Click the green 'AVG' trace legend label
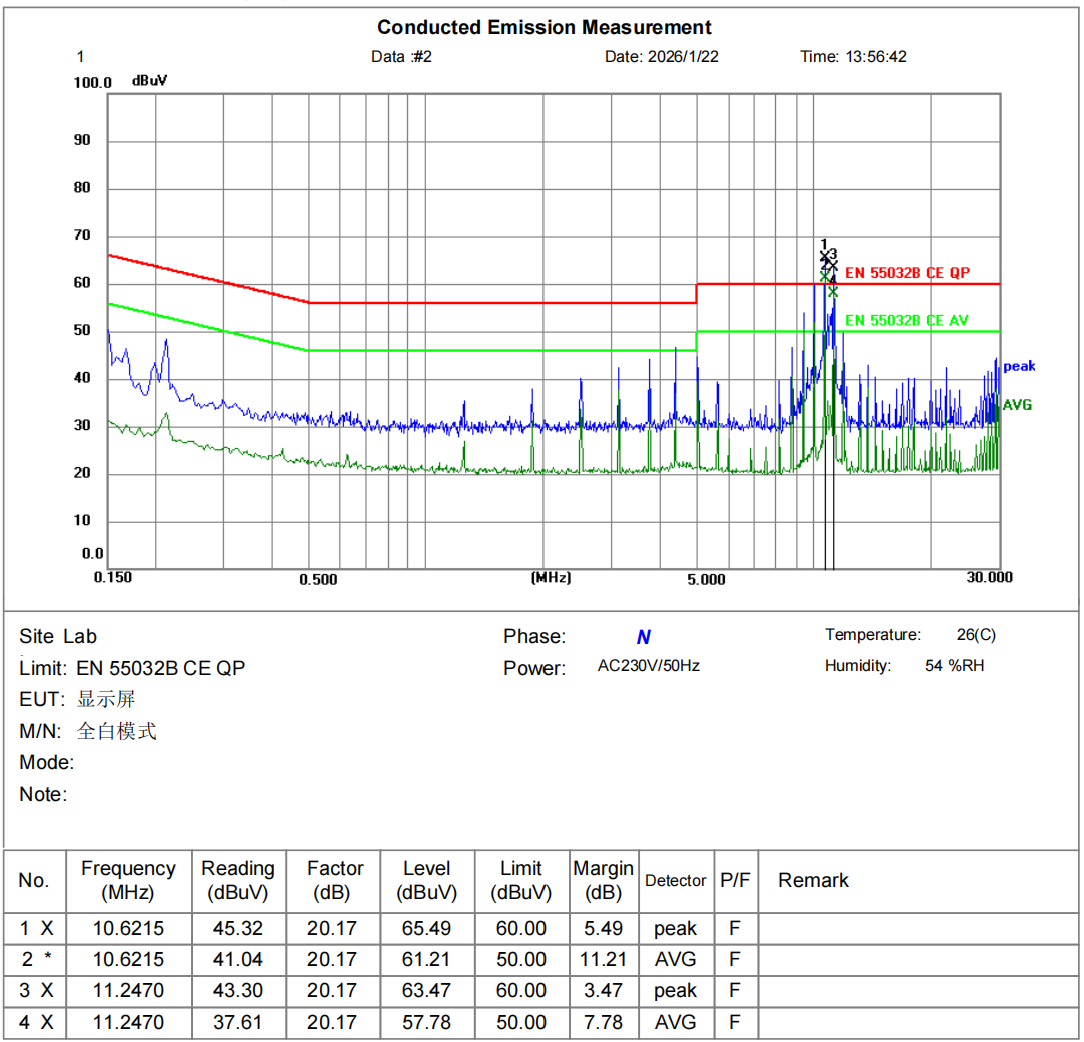 [x=1017, y=405]
